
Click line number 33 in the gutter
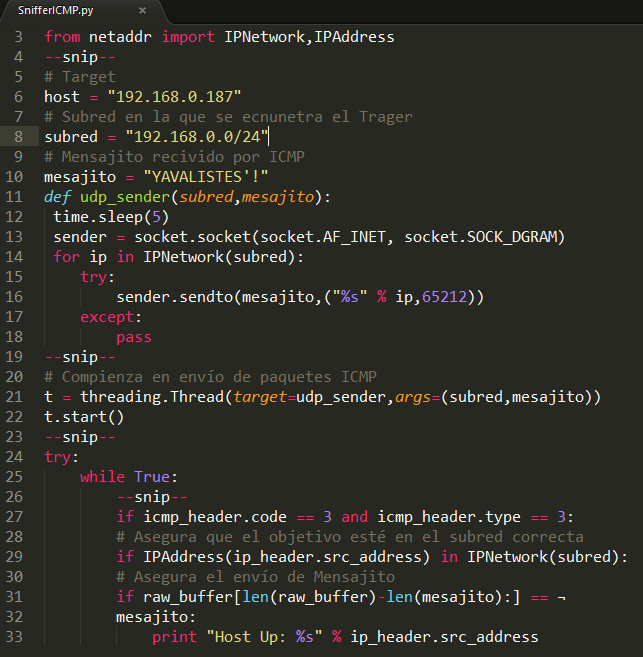[x=15, y=637]
